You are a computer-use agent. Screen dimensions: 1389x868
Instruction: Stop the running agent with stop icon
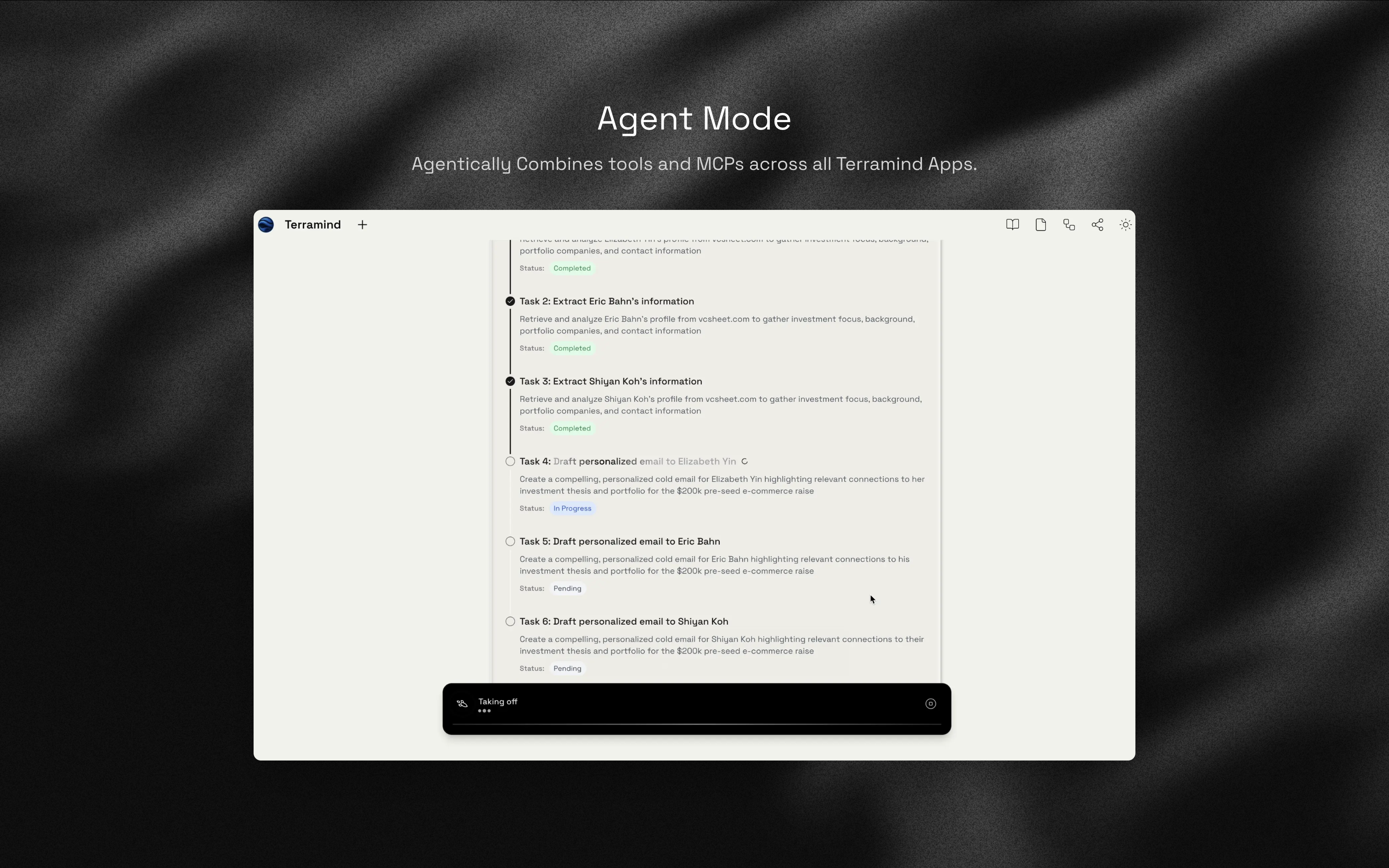click(x=931, y=704)
